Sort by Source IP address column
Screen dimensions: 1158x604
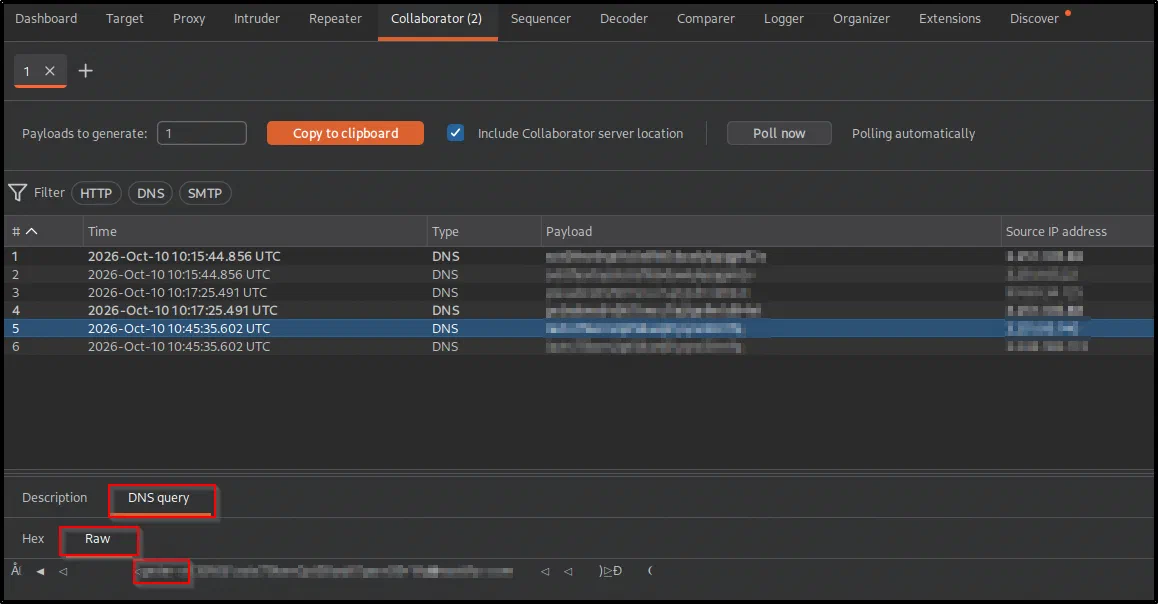pos(1077,231)
